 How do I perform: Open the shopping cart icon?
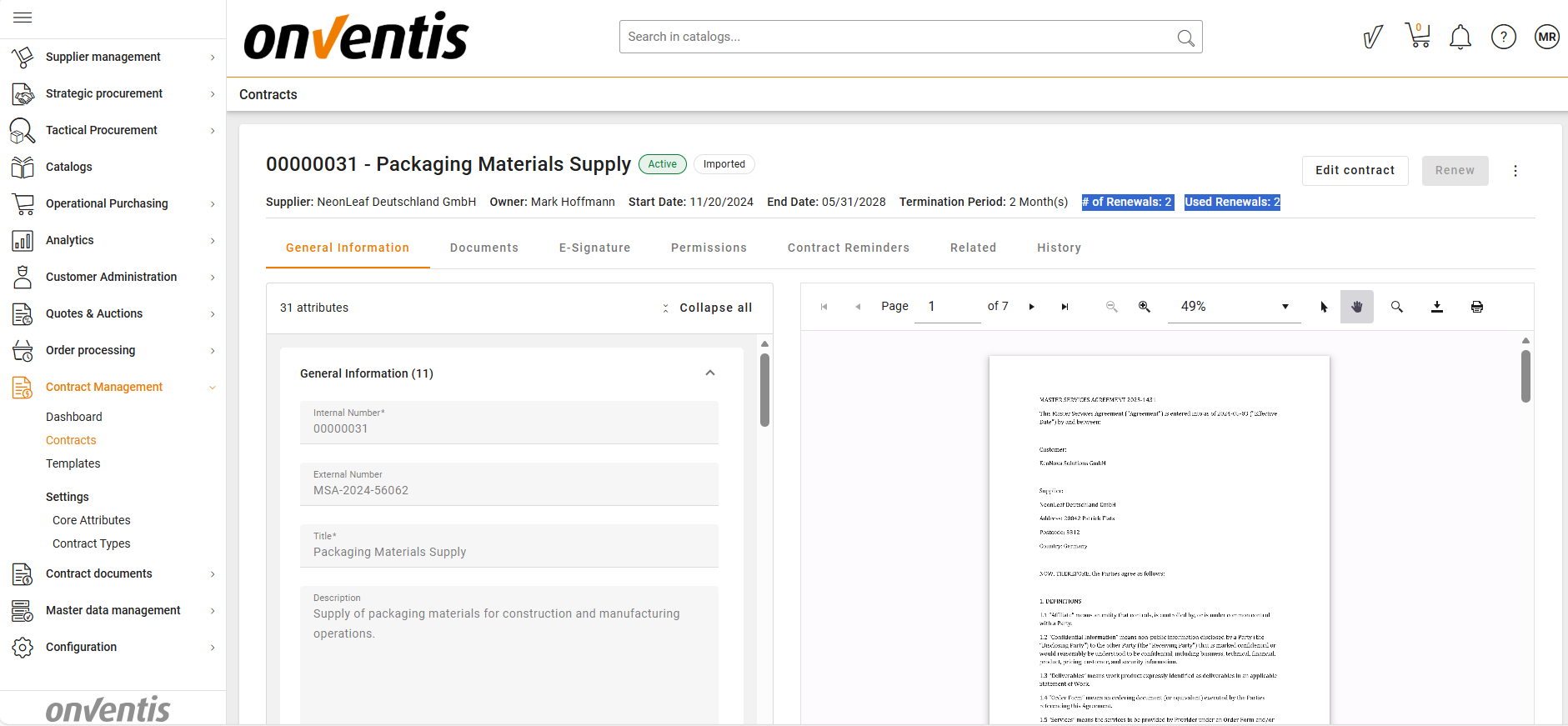coord(1417,36)
